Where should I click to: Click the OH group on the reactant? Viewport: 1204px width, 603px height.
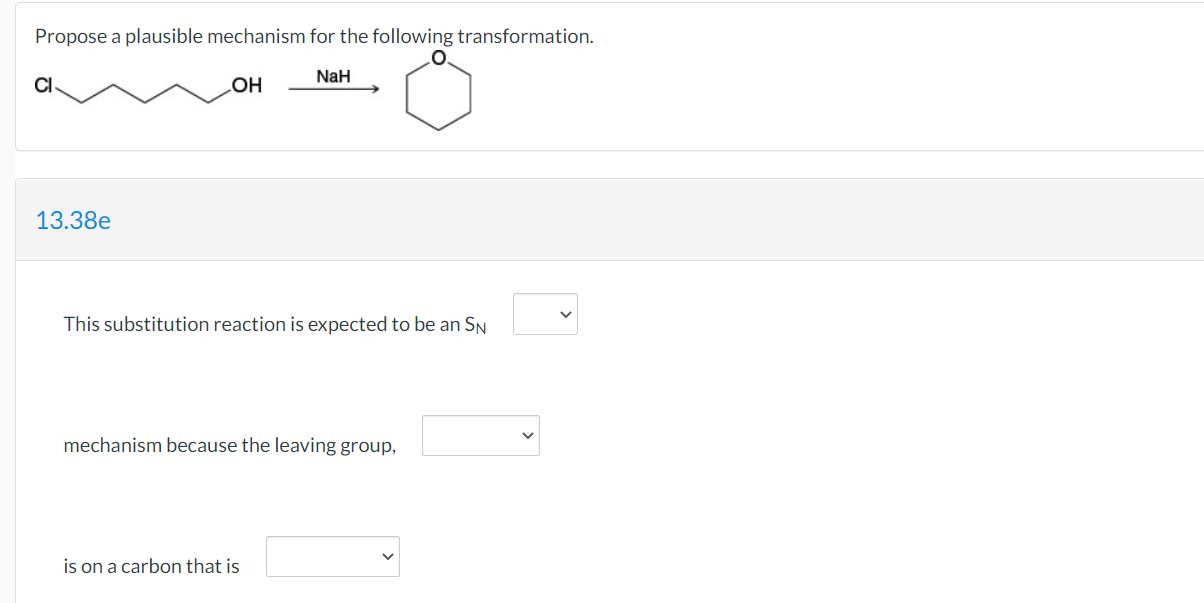pos(246,86)
